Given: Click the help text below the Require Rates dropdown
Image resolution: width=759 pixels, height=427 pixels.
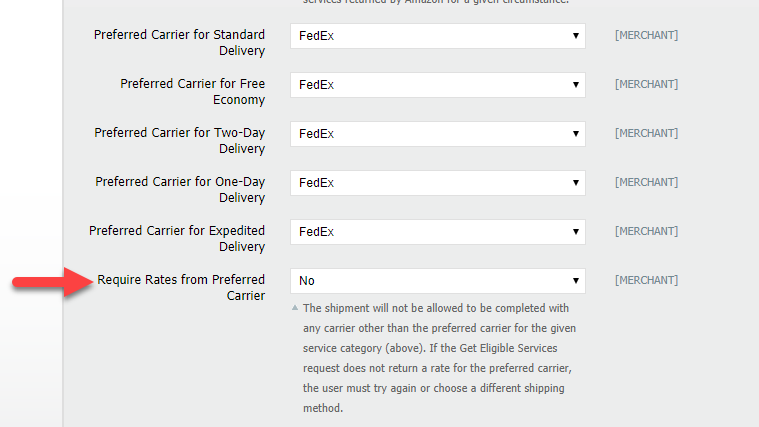Looking at the screenshot, I should [436, 358].
